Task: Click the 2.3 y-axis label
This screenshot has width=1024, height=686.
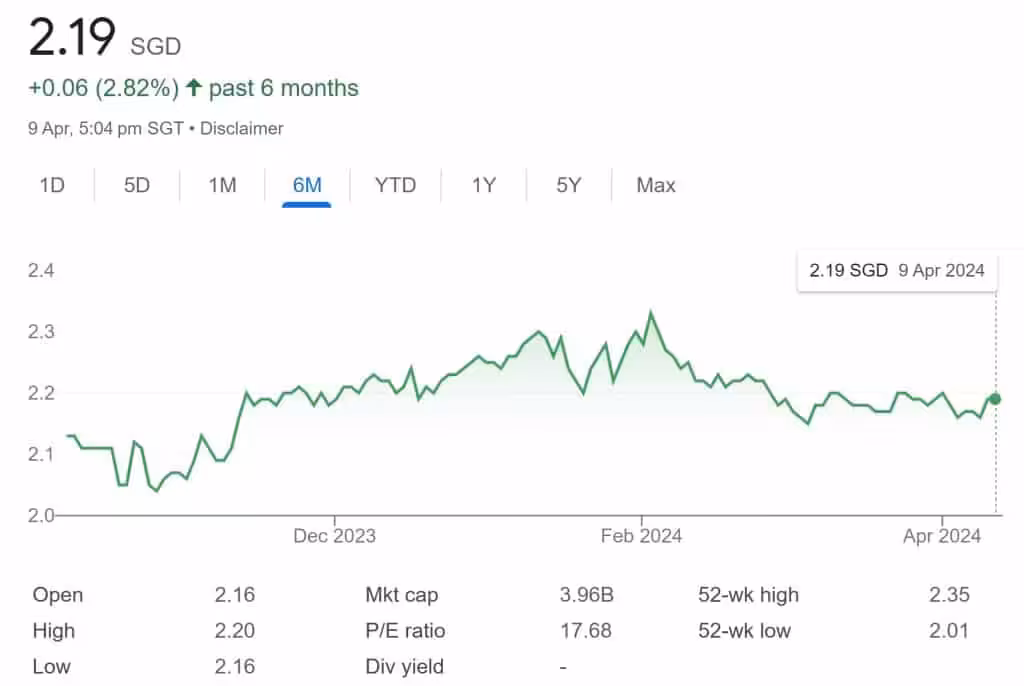Action: tap(40, 332)
